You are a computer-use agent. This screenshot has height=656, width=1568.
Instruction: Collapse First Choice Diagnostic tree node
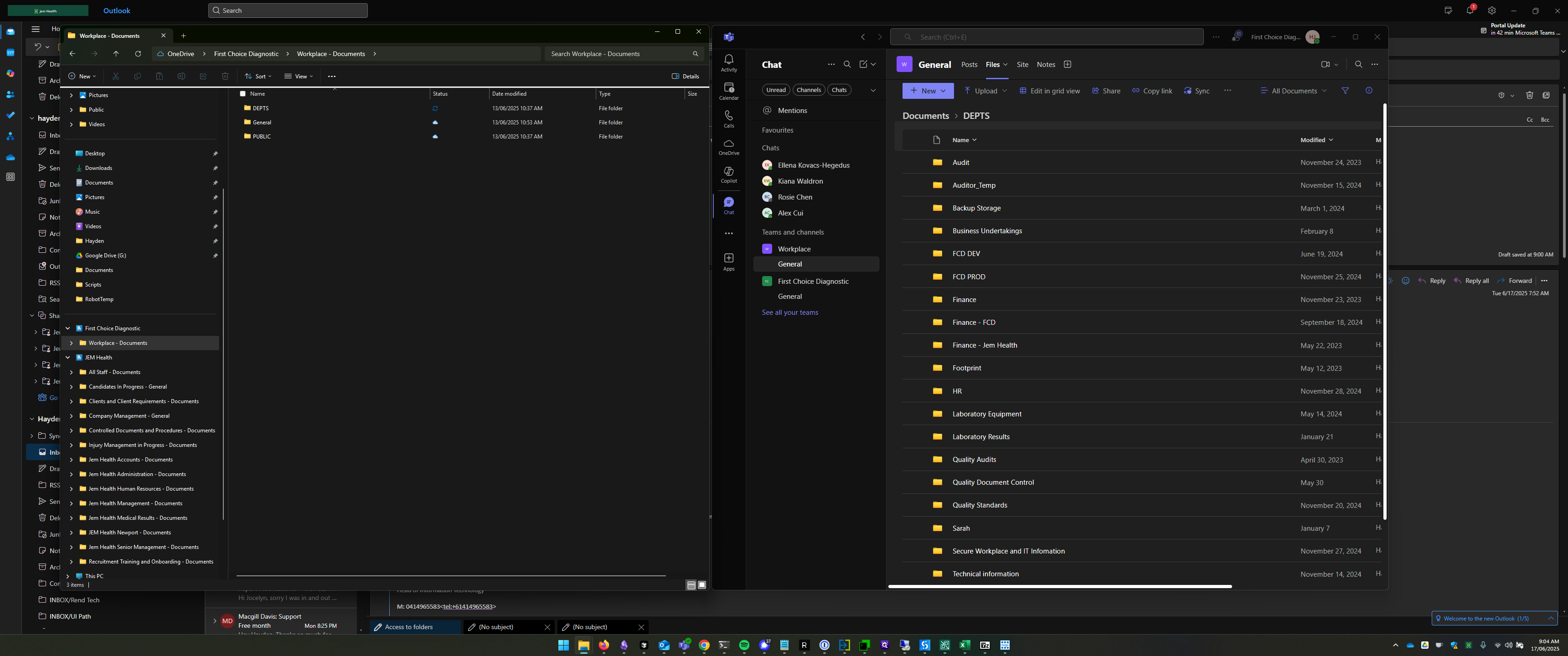(x=67, y=328)
